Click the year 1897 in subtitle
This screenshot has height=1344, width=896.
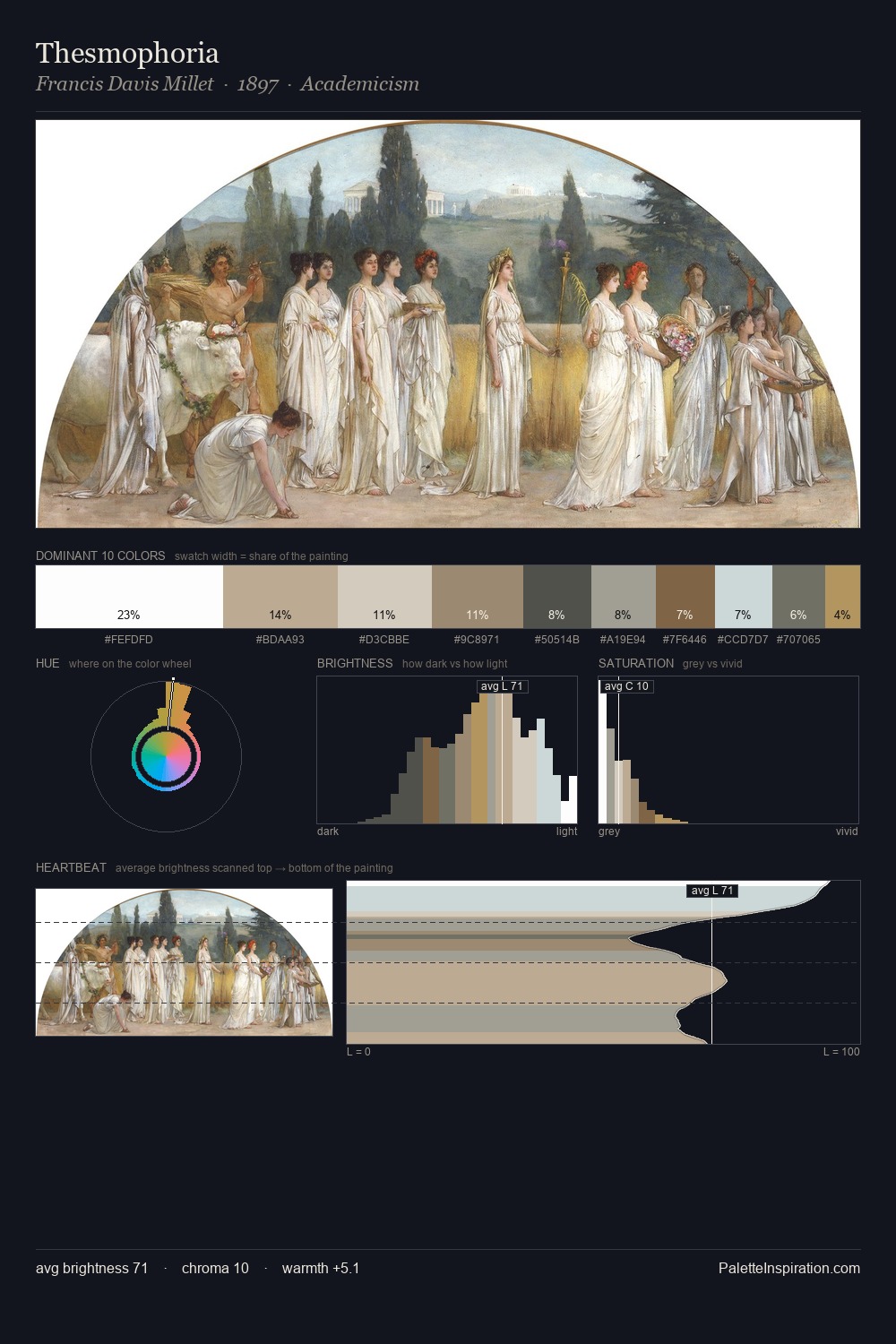257,84
